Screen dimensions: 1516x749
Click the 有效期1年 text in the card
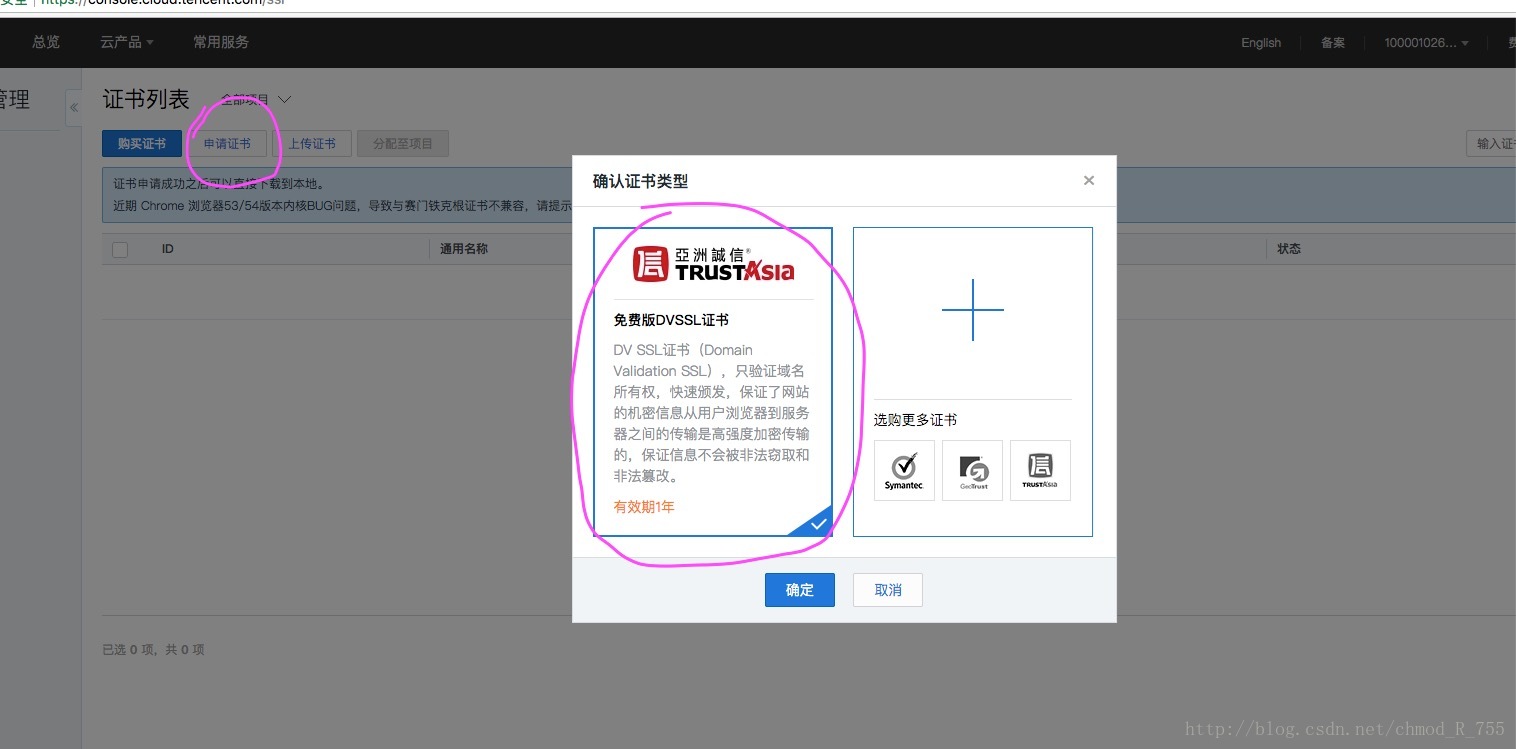[x=644, y=507]
